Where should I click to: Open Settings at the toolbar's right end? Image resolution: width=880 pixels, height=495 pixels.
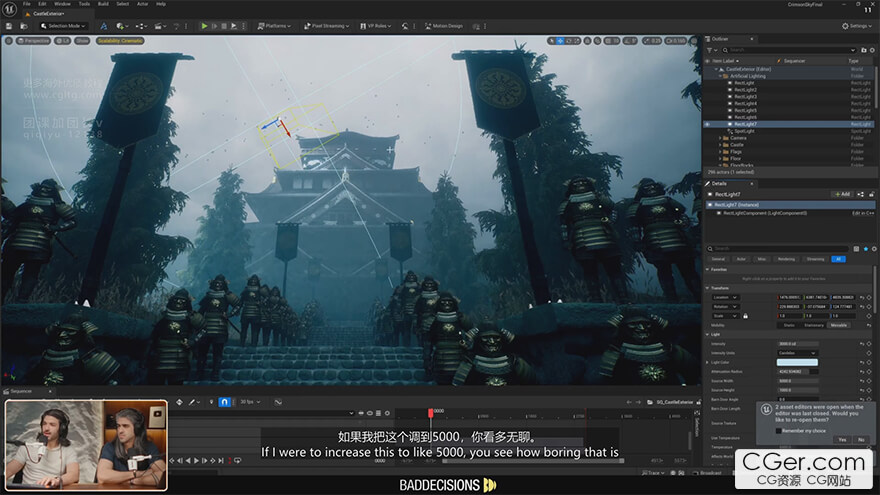click(857, 26)
